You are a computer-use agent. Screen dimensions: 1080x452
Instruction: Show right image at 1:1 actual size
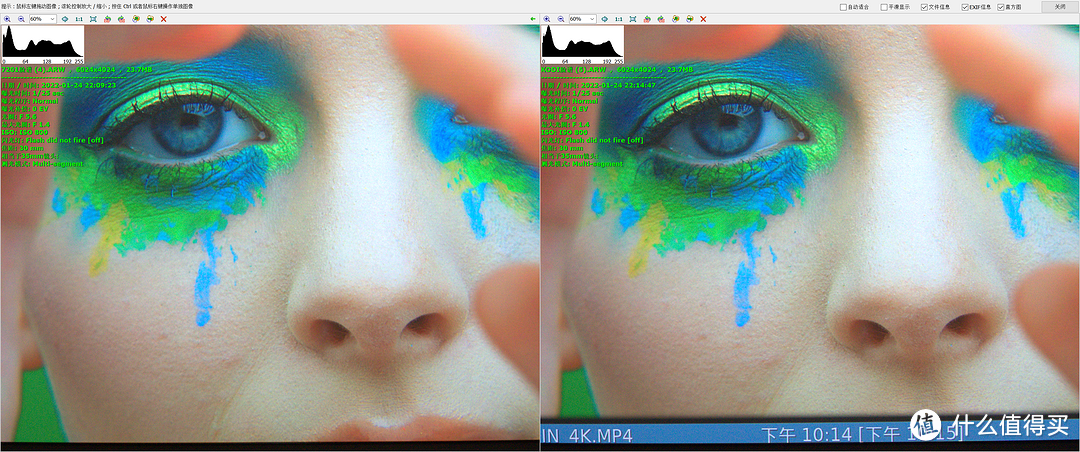(x=619, y=19)
